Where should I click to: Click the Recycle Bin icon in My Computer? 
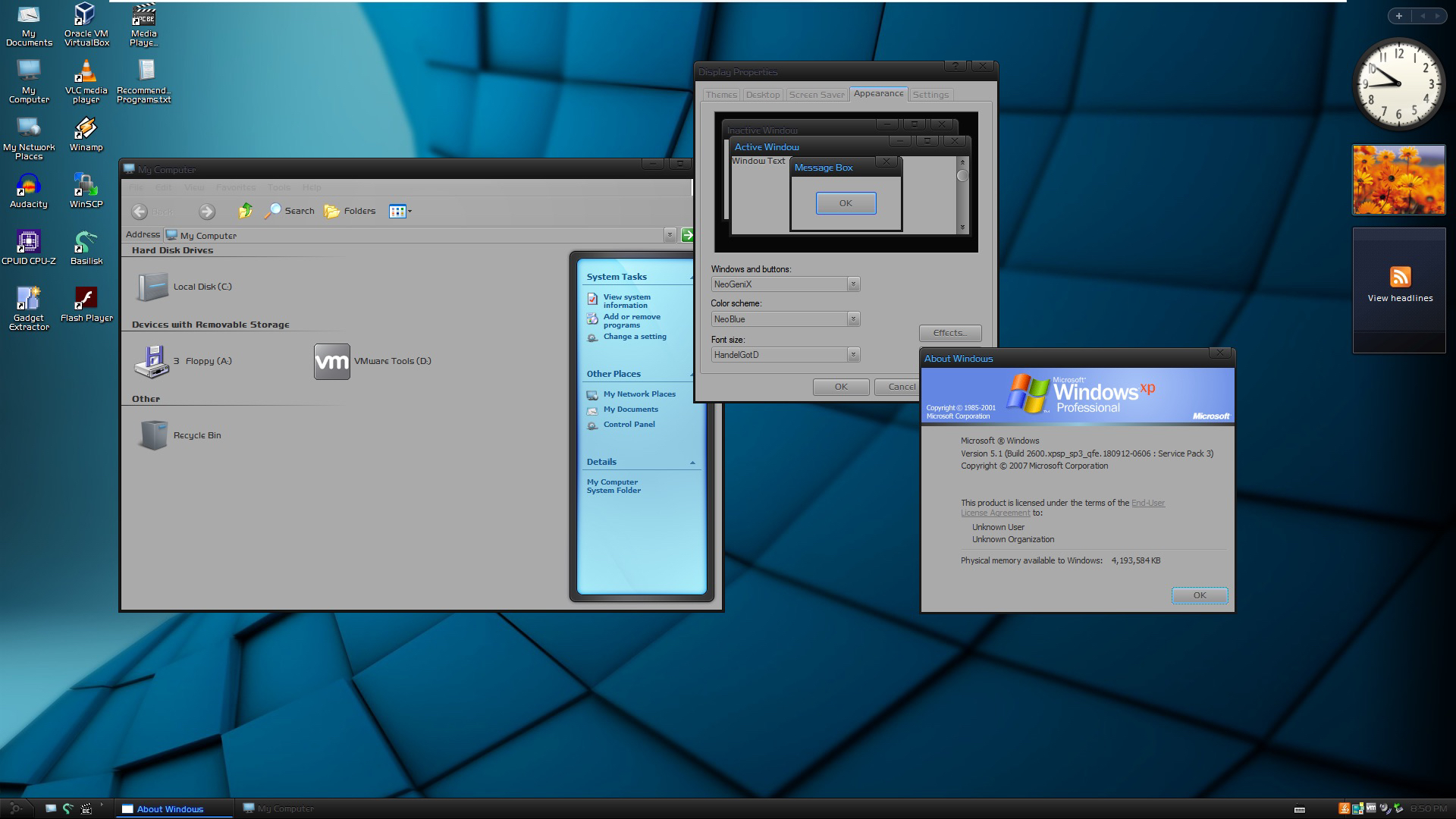click(152, 435)
